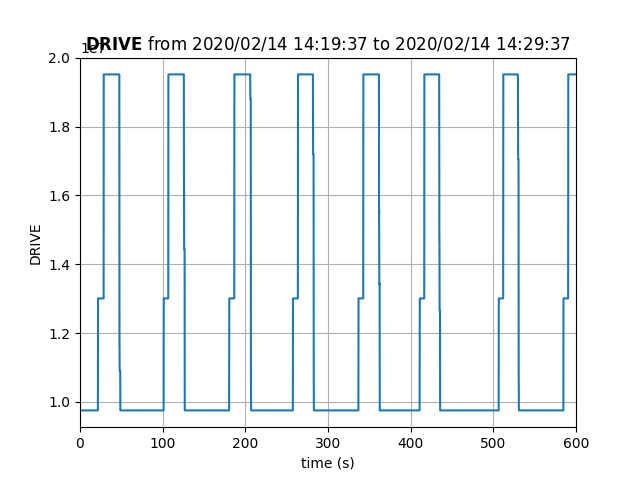Click the x-axis tick label 600
Image resolution: width=640 pixels, height=480 pixels.
click(576, 443)
